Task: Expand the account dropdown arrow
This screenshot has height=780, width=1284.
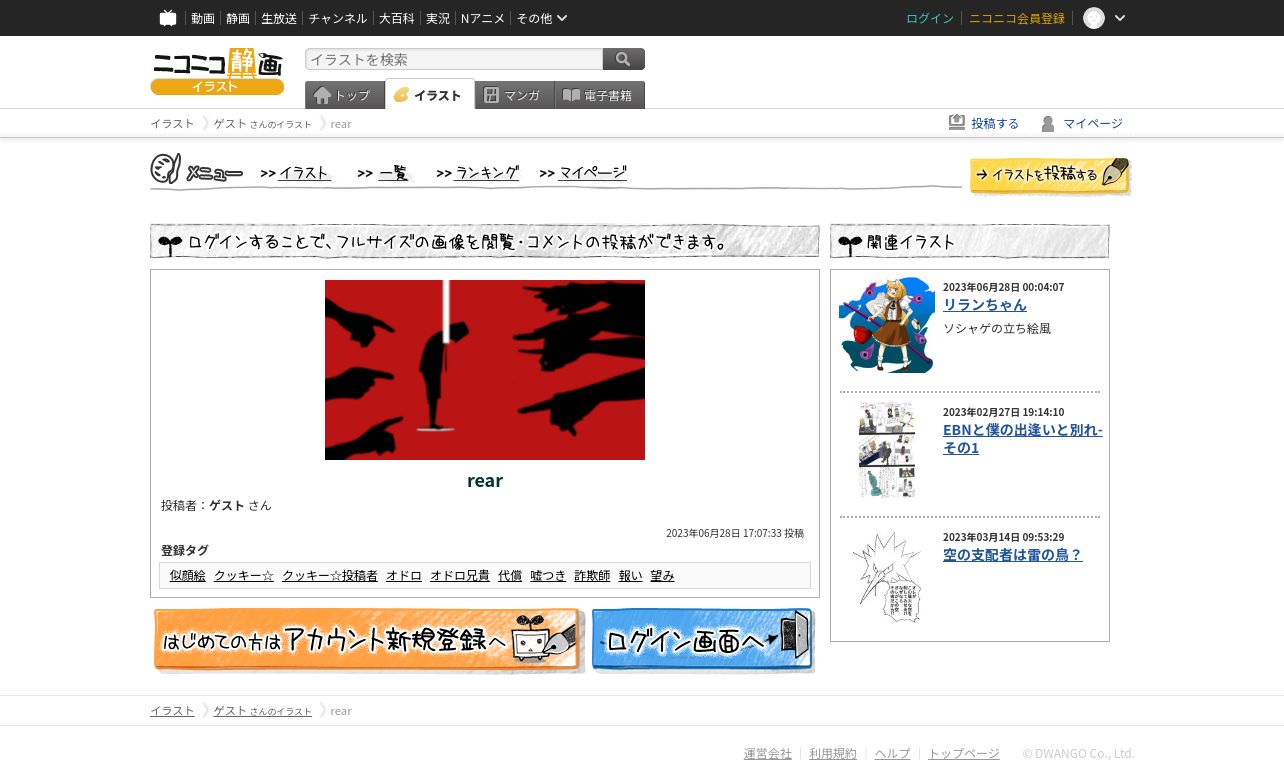Action: click(1120, 18)
